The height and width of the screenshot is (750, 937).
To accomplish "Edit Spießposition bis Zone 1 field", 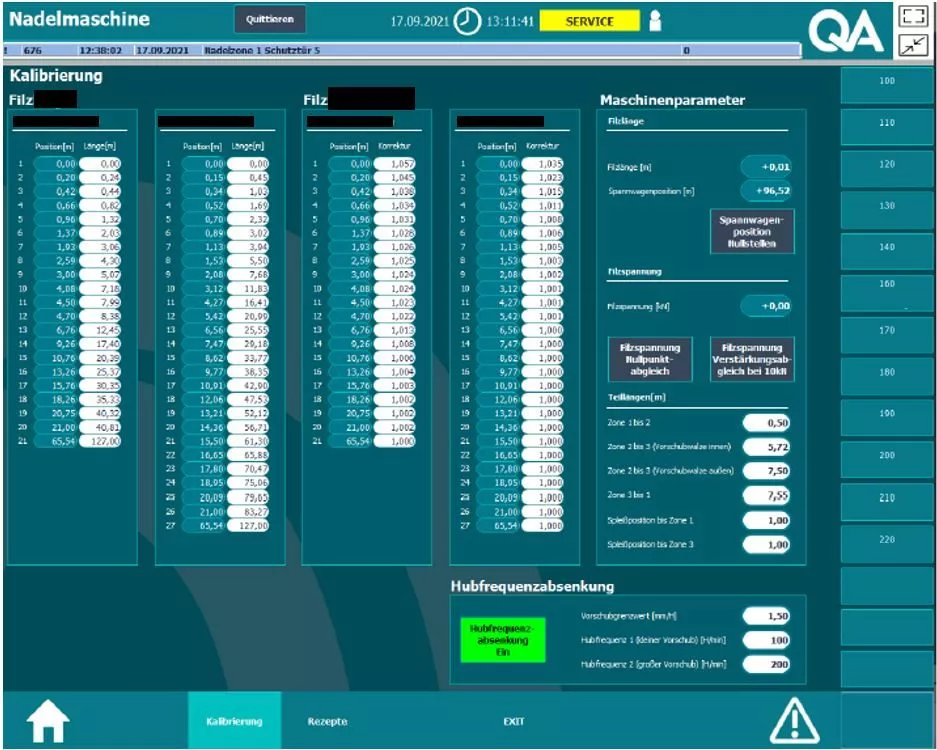I will point(766,520).
